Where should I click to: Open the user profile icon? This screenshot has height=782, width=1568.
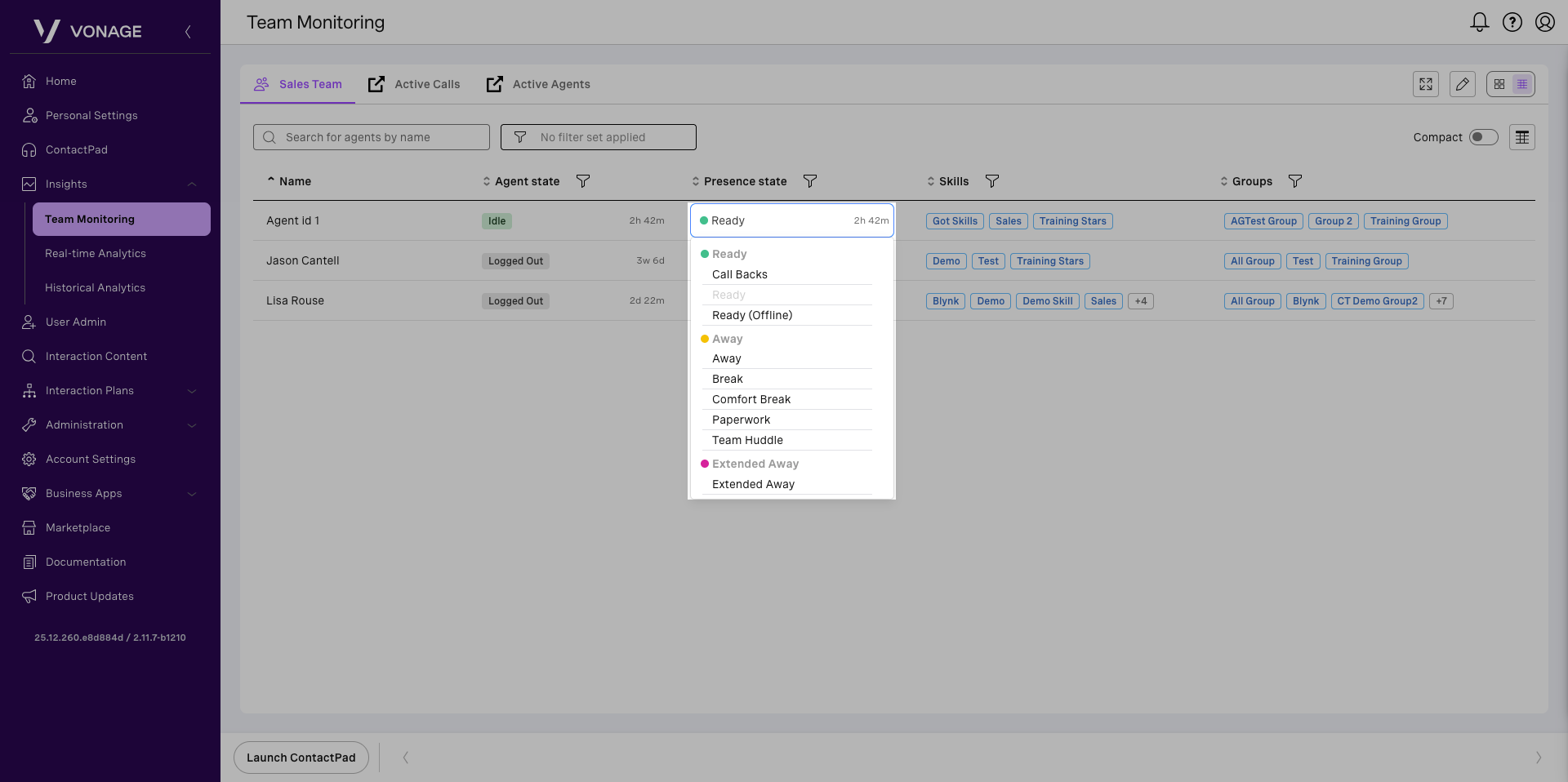(1544, 22)
